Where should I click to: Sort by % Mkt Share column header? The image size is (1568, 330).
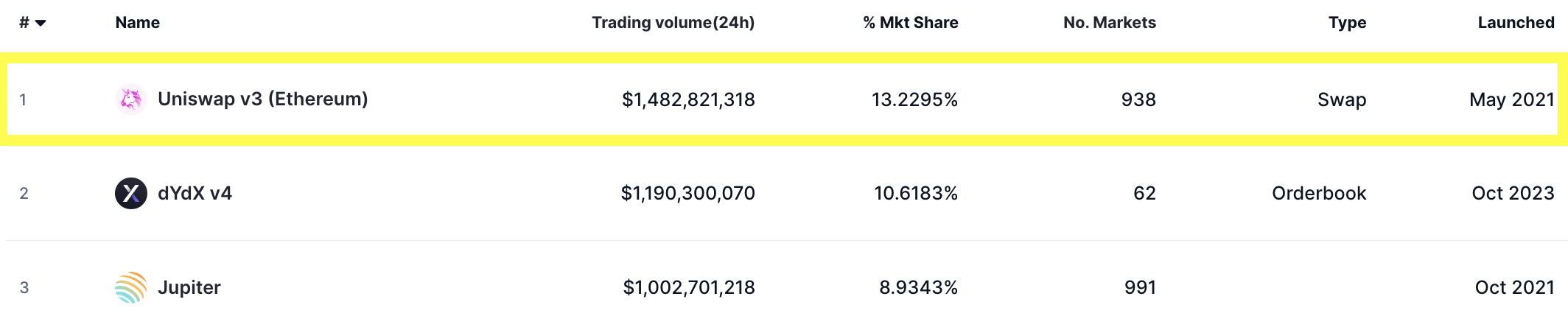(910, 23)
